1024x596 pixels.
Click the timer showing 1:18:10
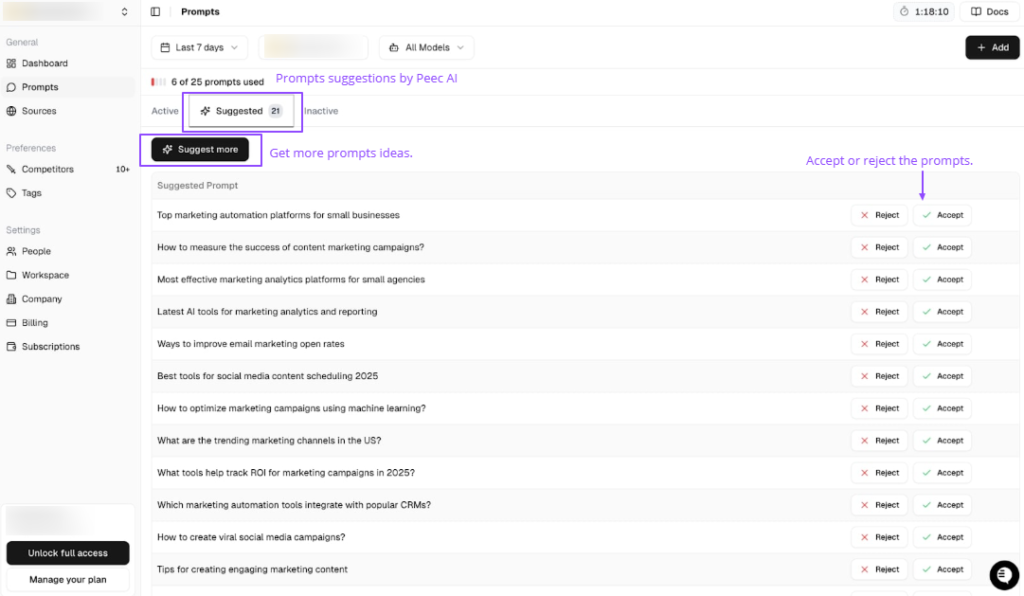pyautogui.click(x=923, y=12)
